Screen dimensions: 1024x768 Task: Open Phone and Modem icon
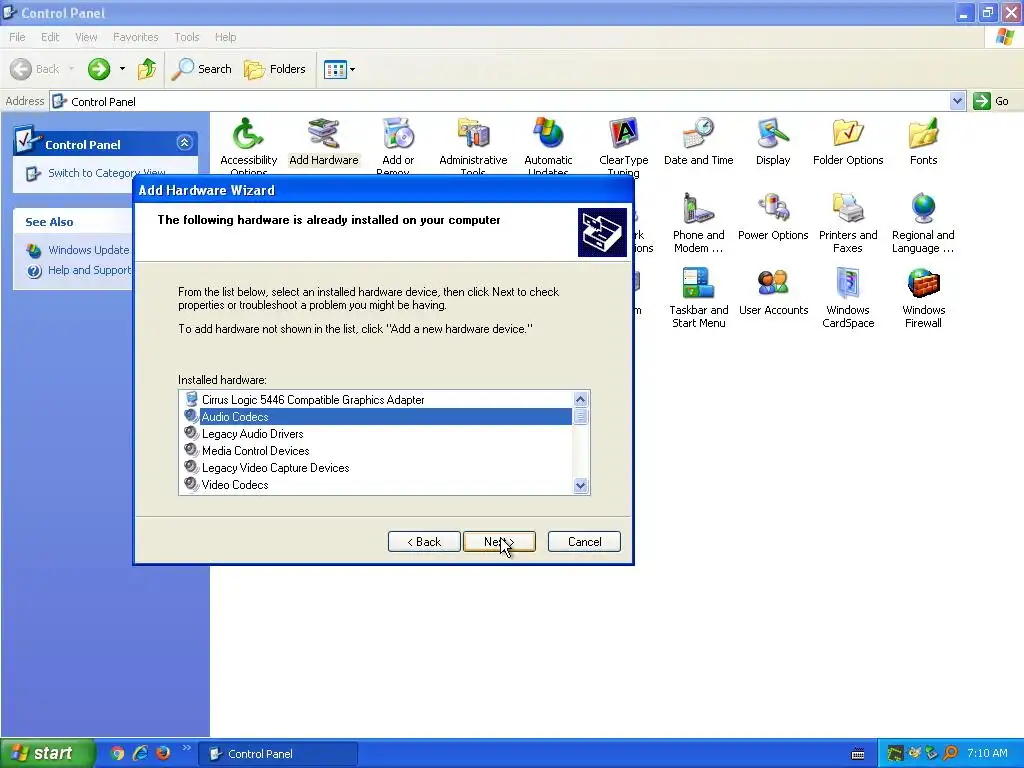click(x=698, y=223)
